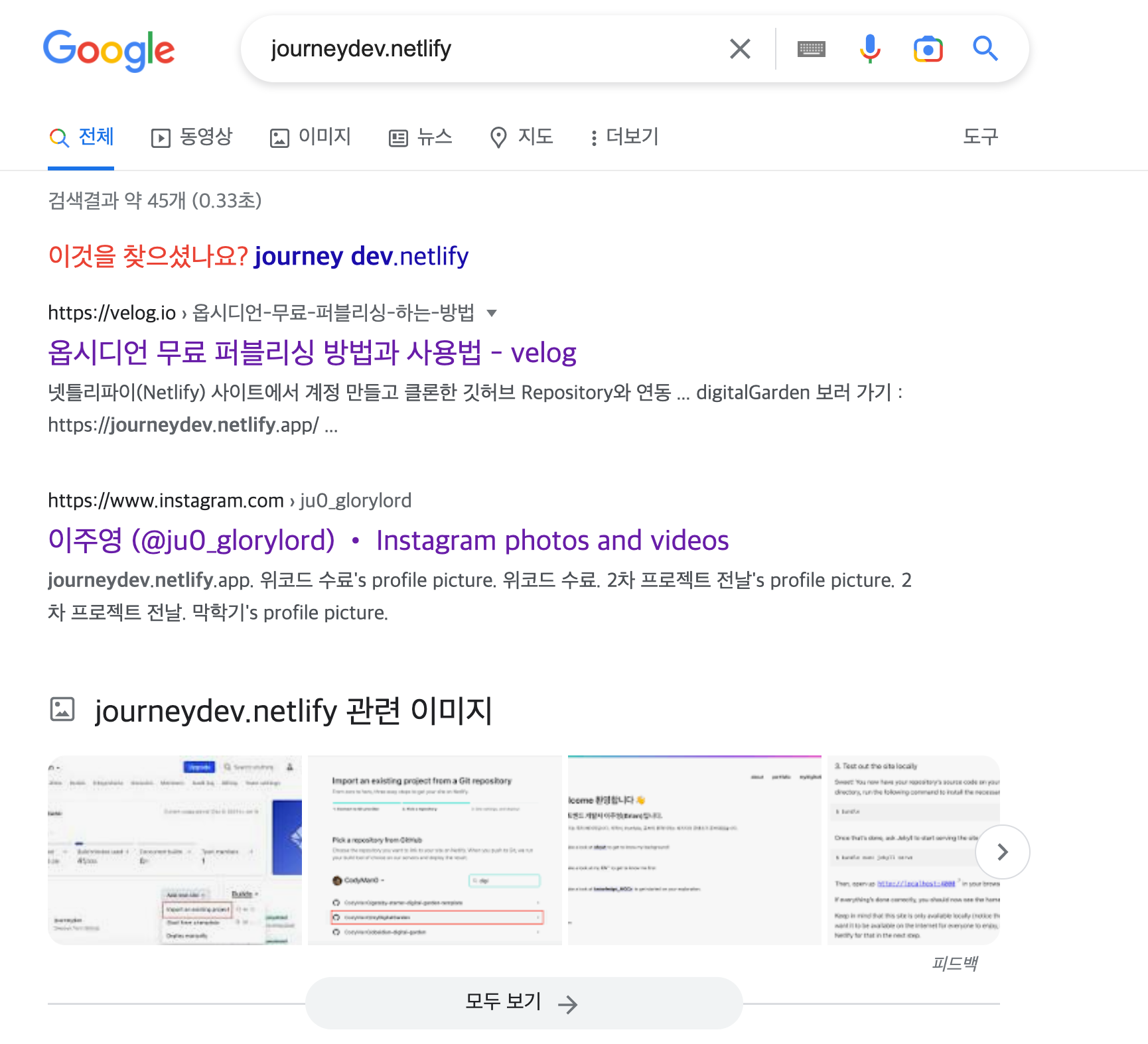Open the first thumbnail showing Netlify dashboard
This screenshot has height=1044, width=1148.
tap(175, 850)
